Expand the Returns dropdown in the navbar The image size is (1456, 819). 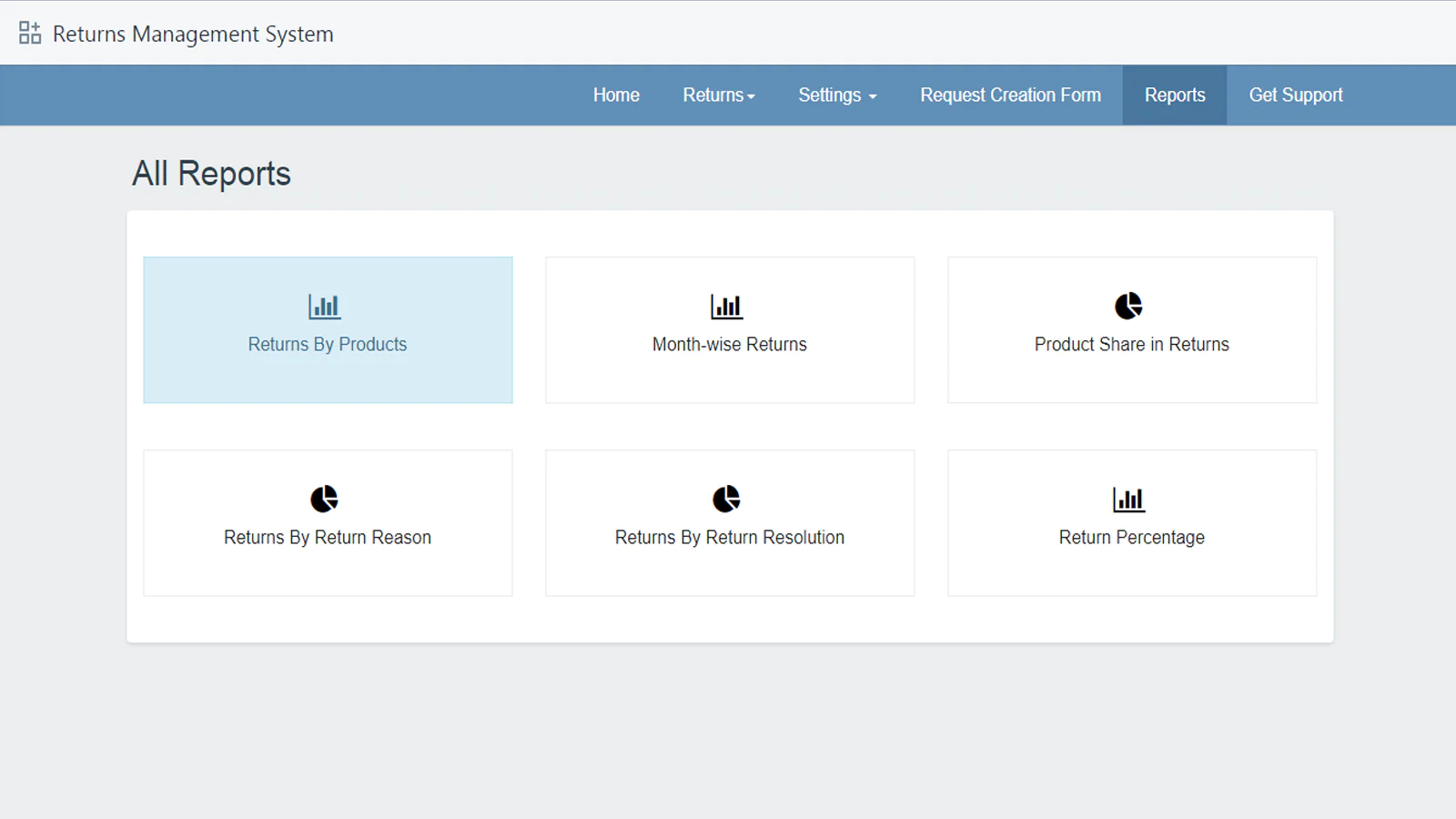(x=718, y=96)
